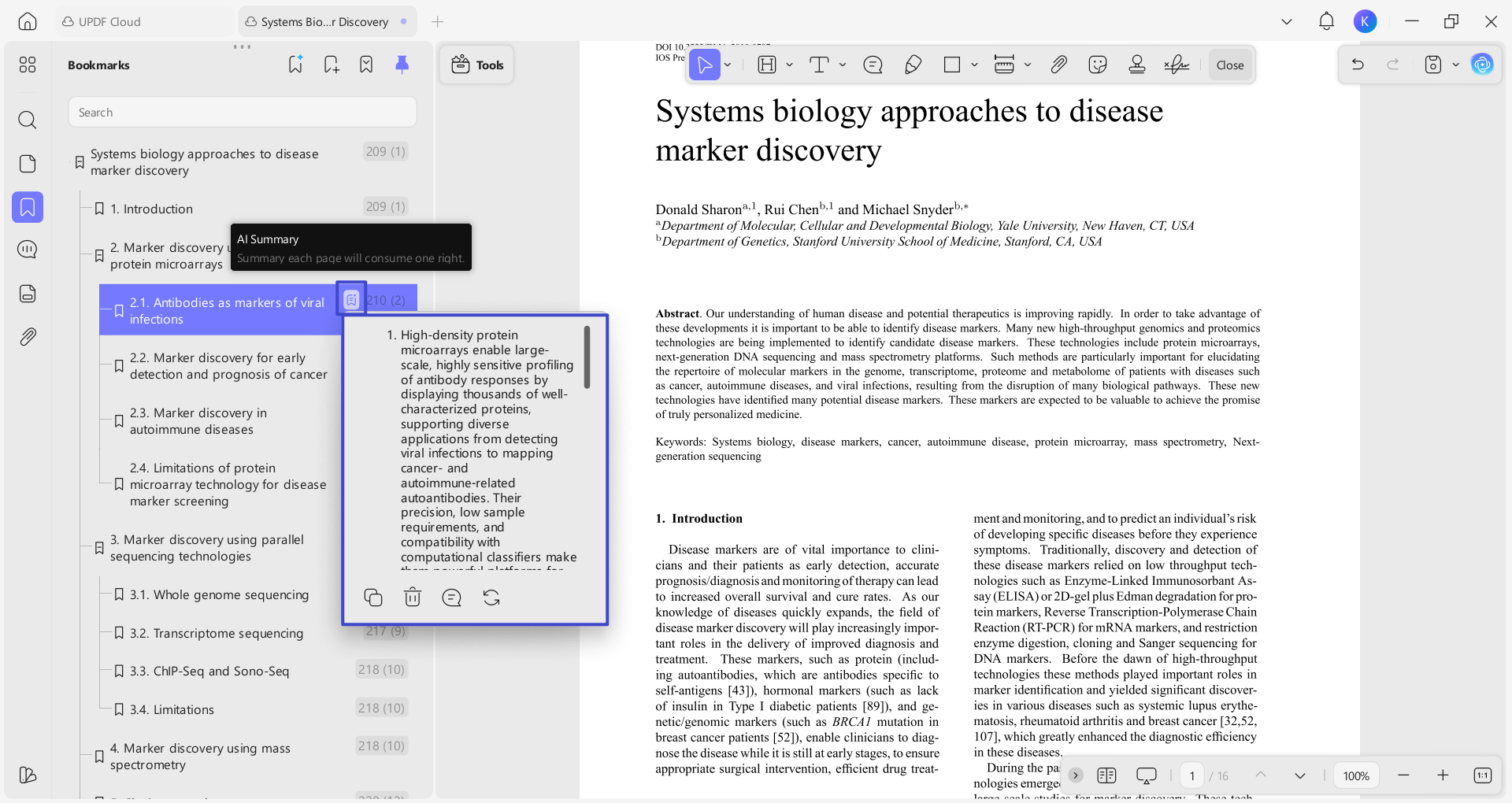Select the sticky note comment tool
Image resolution: width=1512 pixels, height=803 pixels.
pos(873,65)
